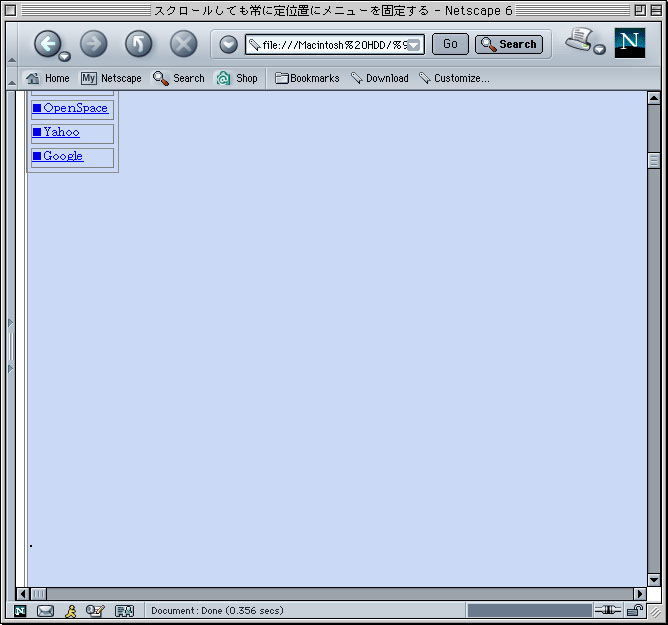The image size is (668, 625).
Task: Click the online/offline connection plug icon
Action: point(608,610)
